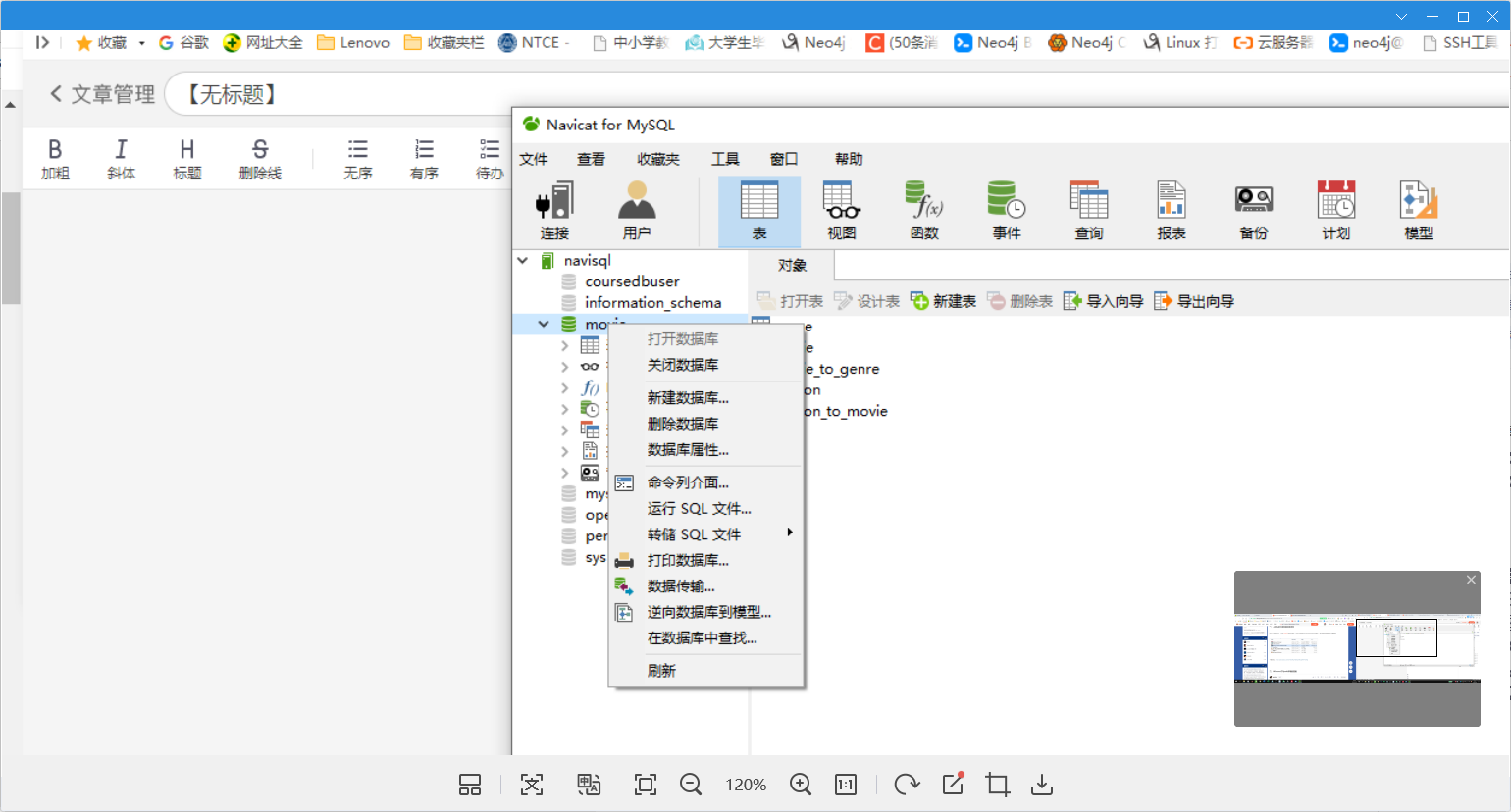Select the coursedbuser database in tree
Viewport: 1511px width, 812px height.
632,281
